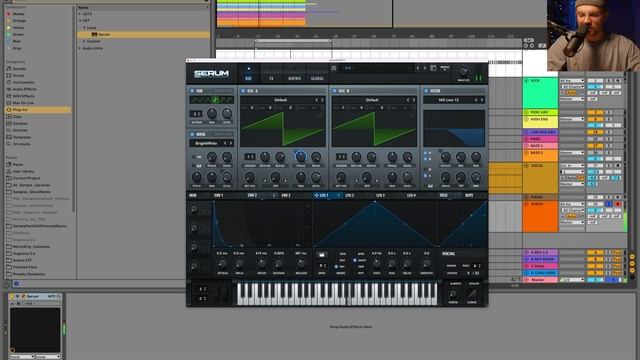Select the KICK track header
The width and height of the screenshot is (640, 360).
(540, 93)
